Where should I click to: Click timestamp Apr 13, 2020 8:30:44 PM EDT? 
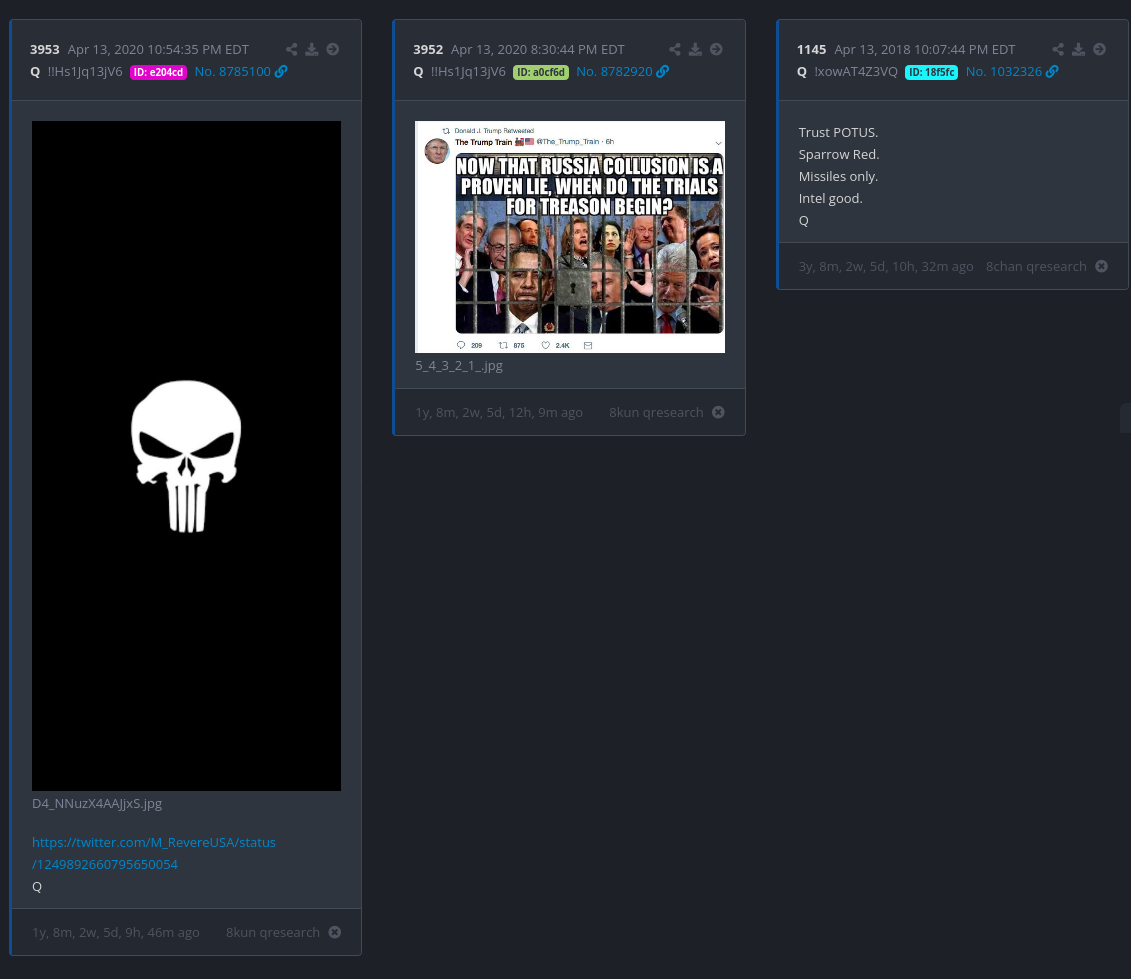(537, 49)
